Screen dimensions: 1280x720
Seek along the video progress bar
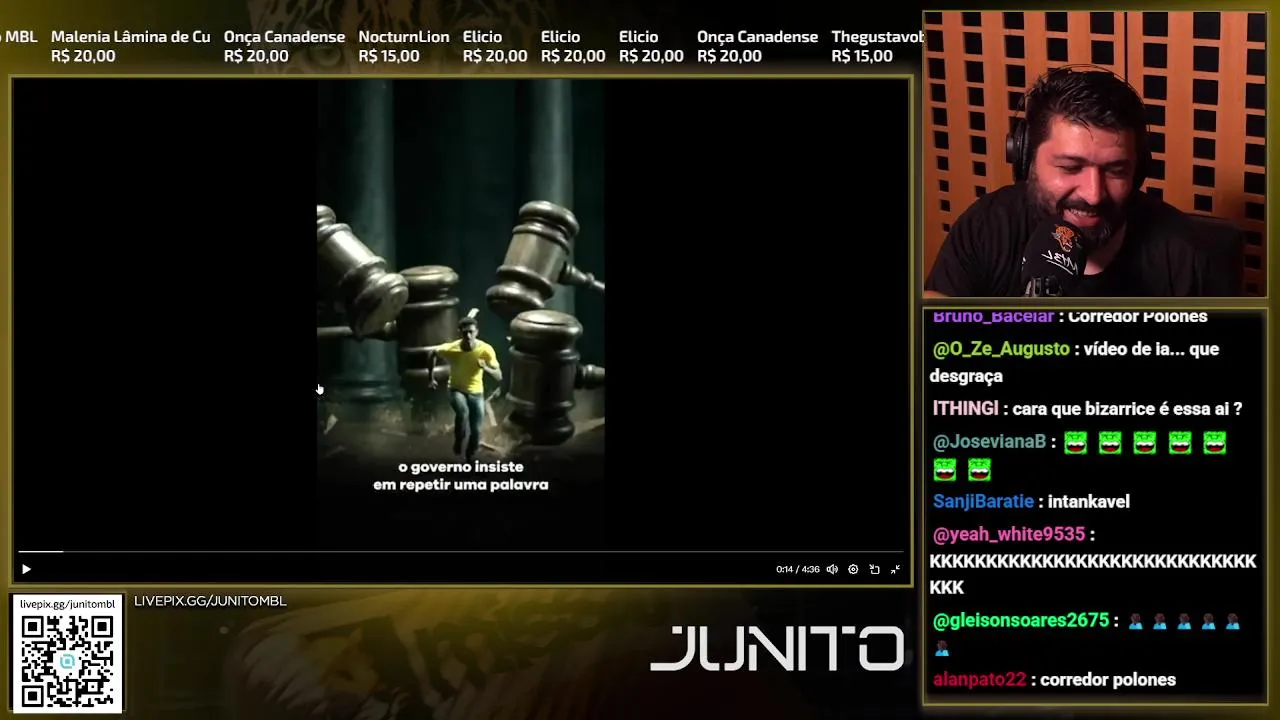pyautogui.click(x=461, y=551)
